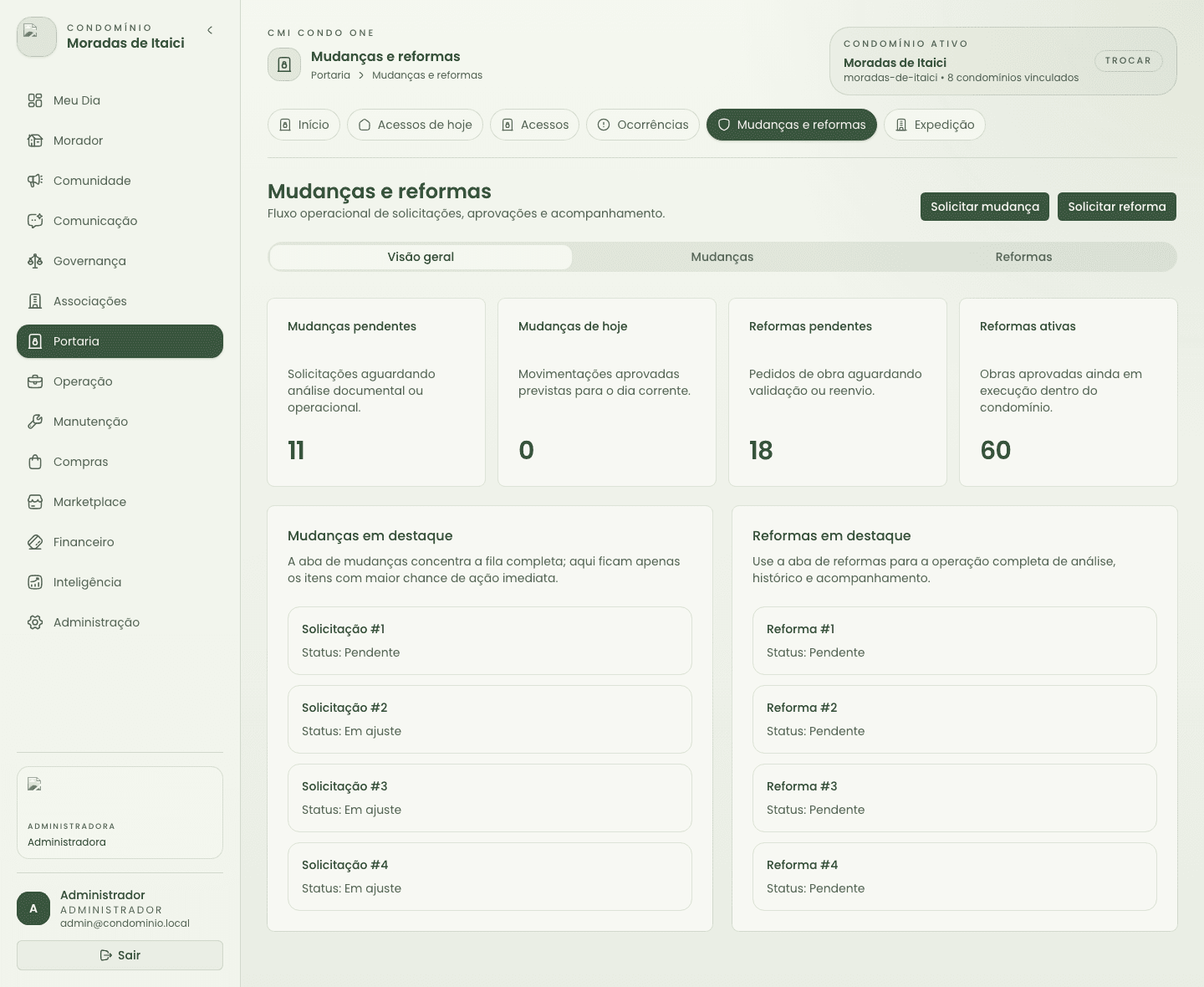The width and height of the screenshot is (1204, 987).
Task: Open the Solicitação #1 card
Action: point(490,641)
